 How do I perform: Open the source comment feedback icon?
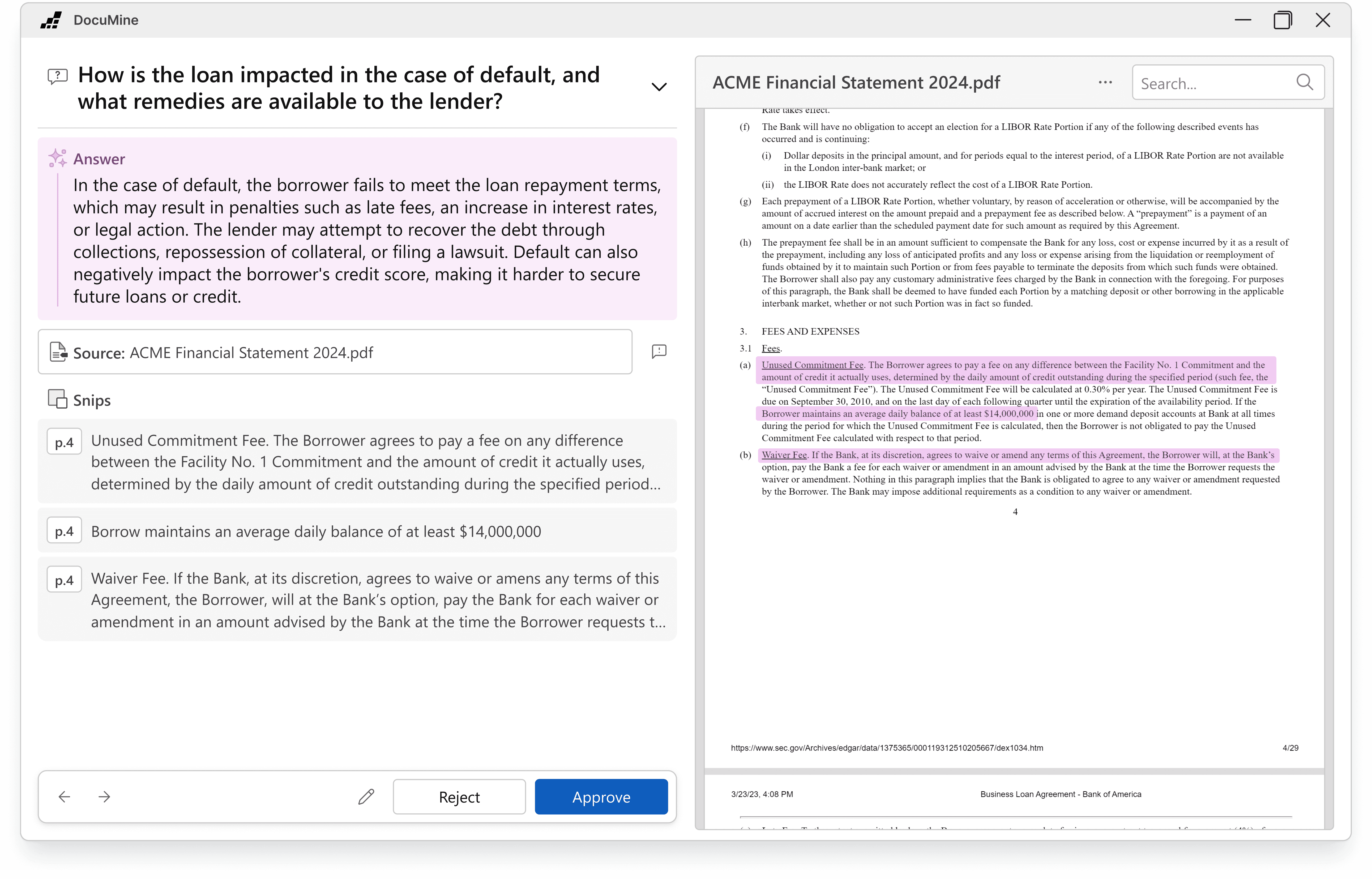coord(659,351)
